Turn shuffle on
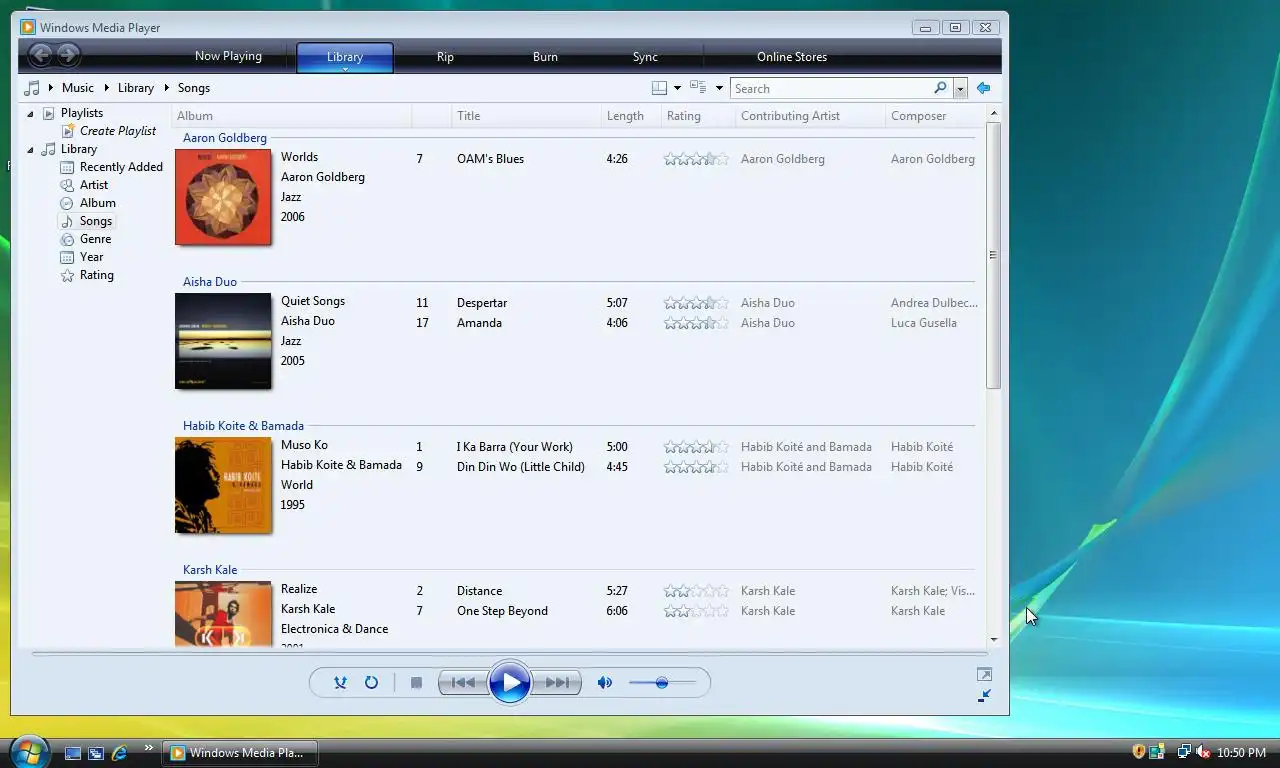 coord(340,682)
